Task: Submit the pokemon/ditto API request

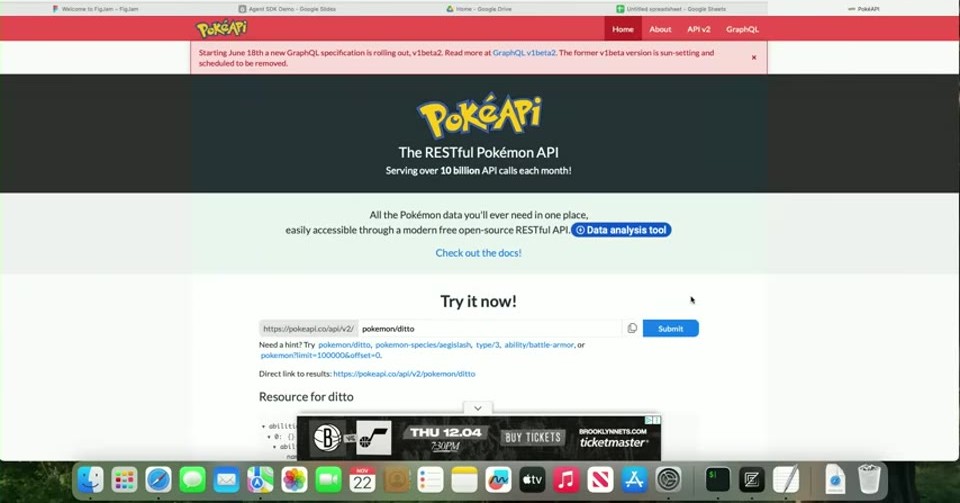Action: point(670,329)
